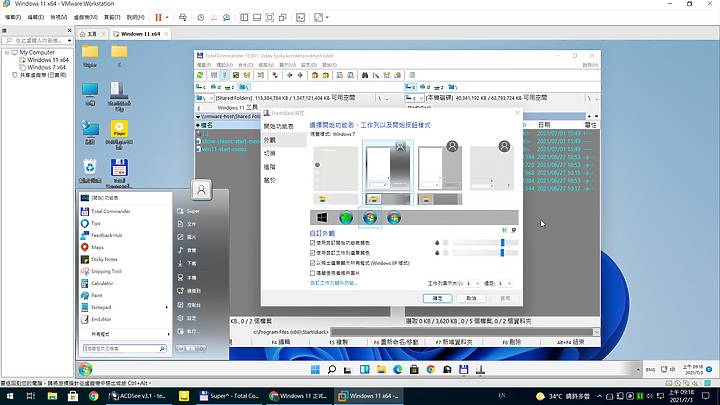Image resolution: width=720 pixels, height=405 pixels.
Task: Select the About tab in StartIsBack sidebar
Action: pyautogui.click(x=270, y=180)
